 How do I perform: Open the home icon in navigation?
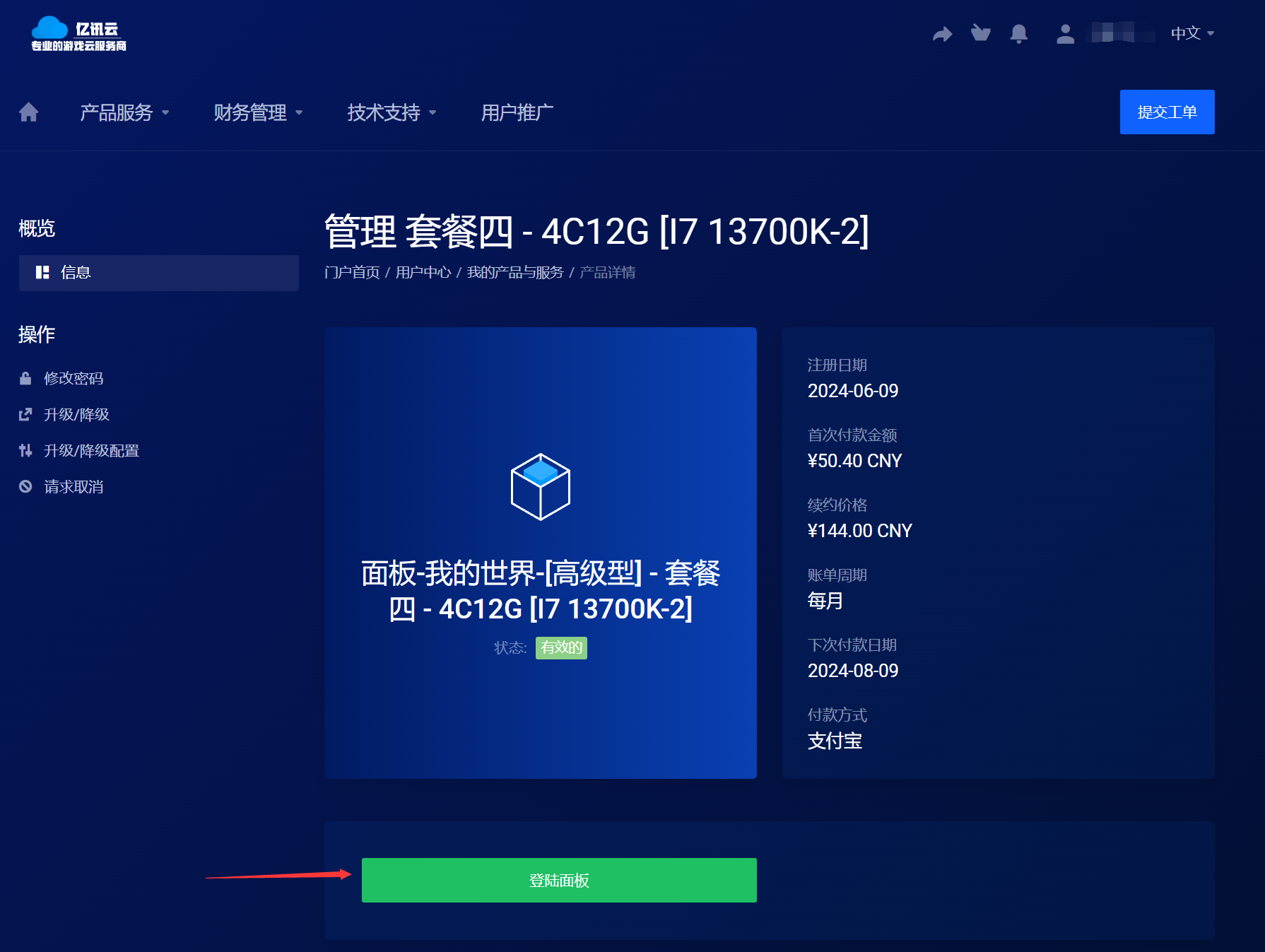click(29, 112)
